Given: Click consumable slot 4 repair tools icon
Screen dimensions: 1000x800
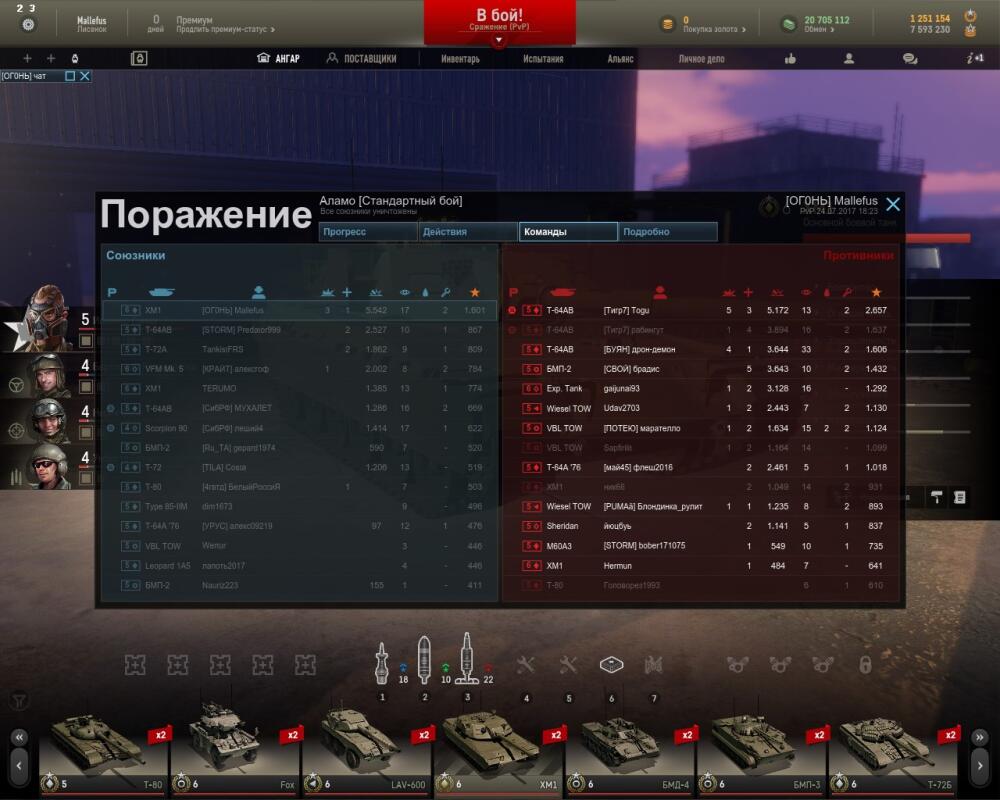Looking at the screenshot, I should click(x=526, y=665).
